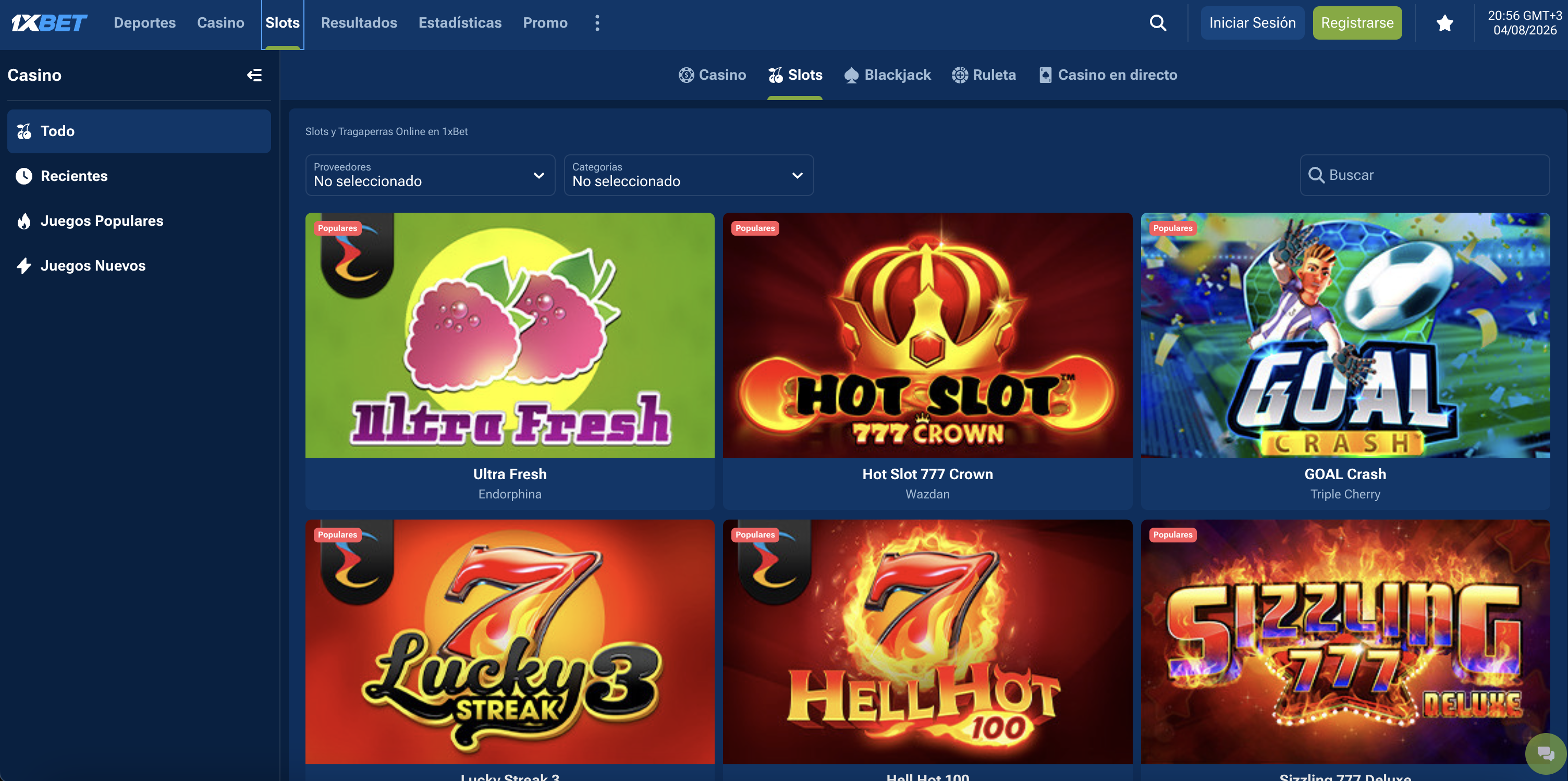Click the Hot Slot 777 Crown title
The width and height of the screenshot is (1568, 781).
927,474
